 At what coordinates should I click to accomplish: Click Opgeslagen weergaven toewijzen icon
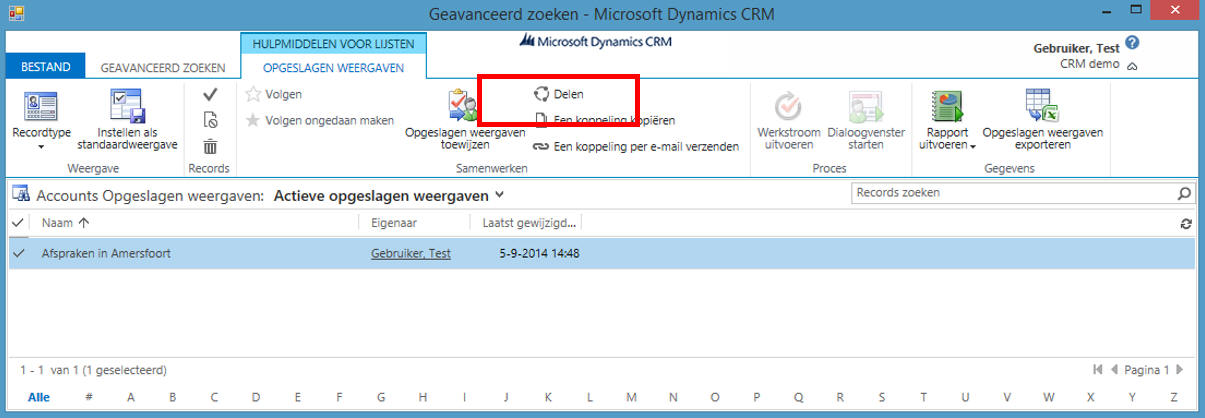click(x=465, y=107)
